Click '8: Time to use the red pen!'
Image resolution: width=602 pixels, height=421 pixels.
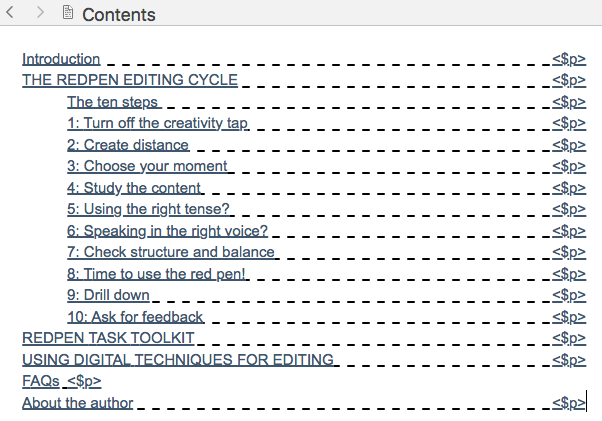click(156, 274)
